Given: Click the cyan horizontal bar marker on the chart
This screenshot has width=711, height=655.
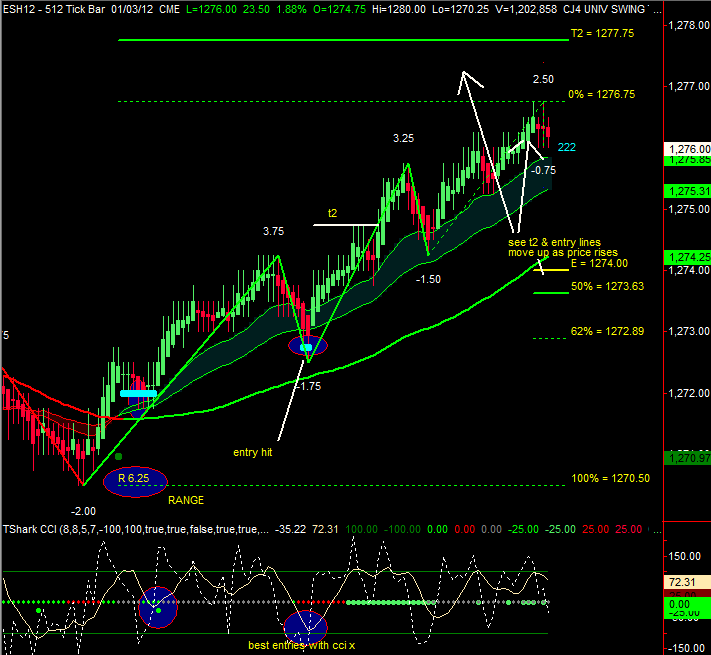Looking at the screenshot, I should point(138,394).
